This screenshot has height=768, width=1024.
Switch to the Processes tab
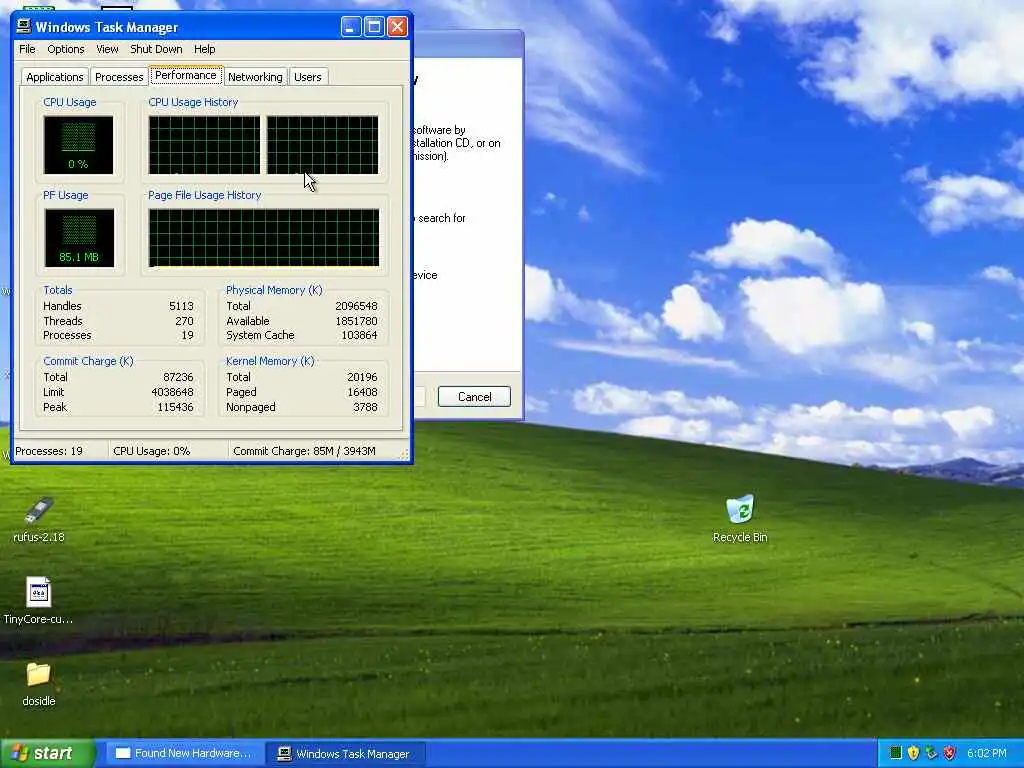point(119,77)
